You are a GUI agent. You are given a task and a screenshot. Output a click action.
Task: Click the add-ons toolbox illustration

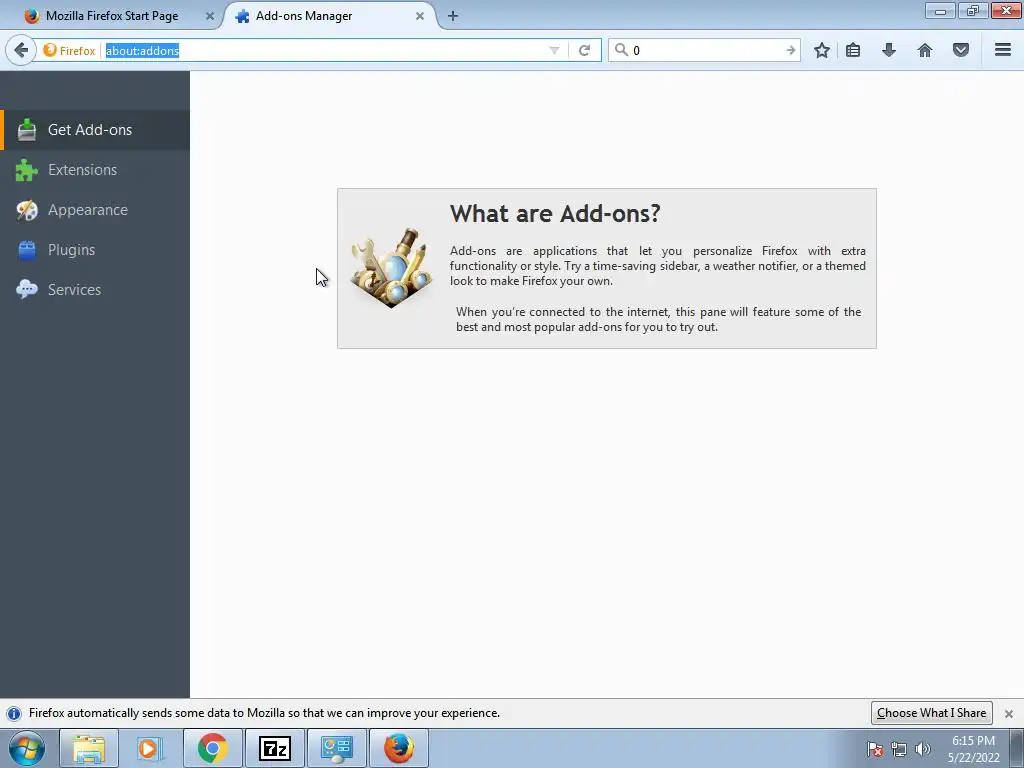pos(391,268)
